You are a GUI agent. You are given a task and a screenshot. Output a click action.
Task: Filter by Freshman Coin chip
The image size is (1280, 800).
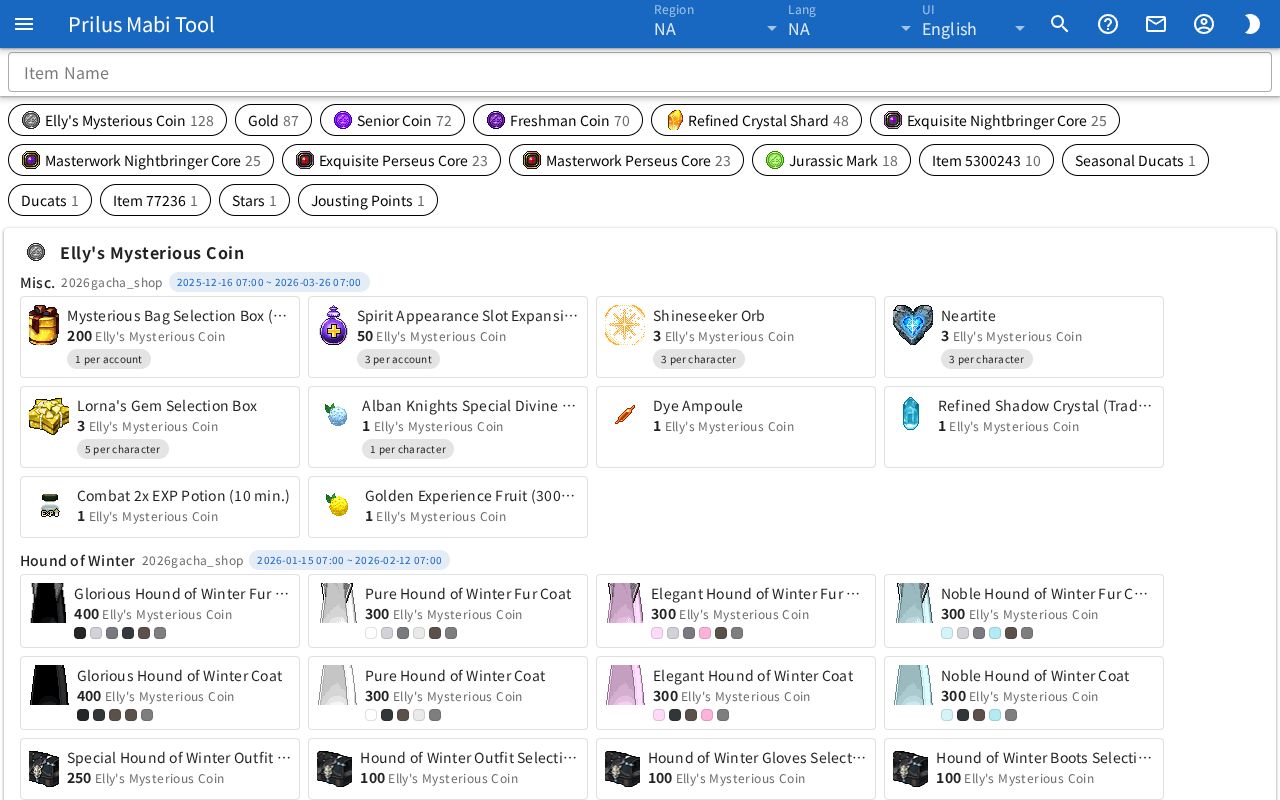tap(558, 121)
